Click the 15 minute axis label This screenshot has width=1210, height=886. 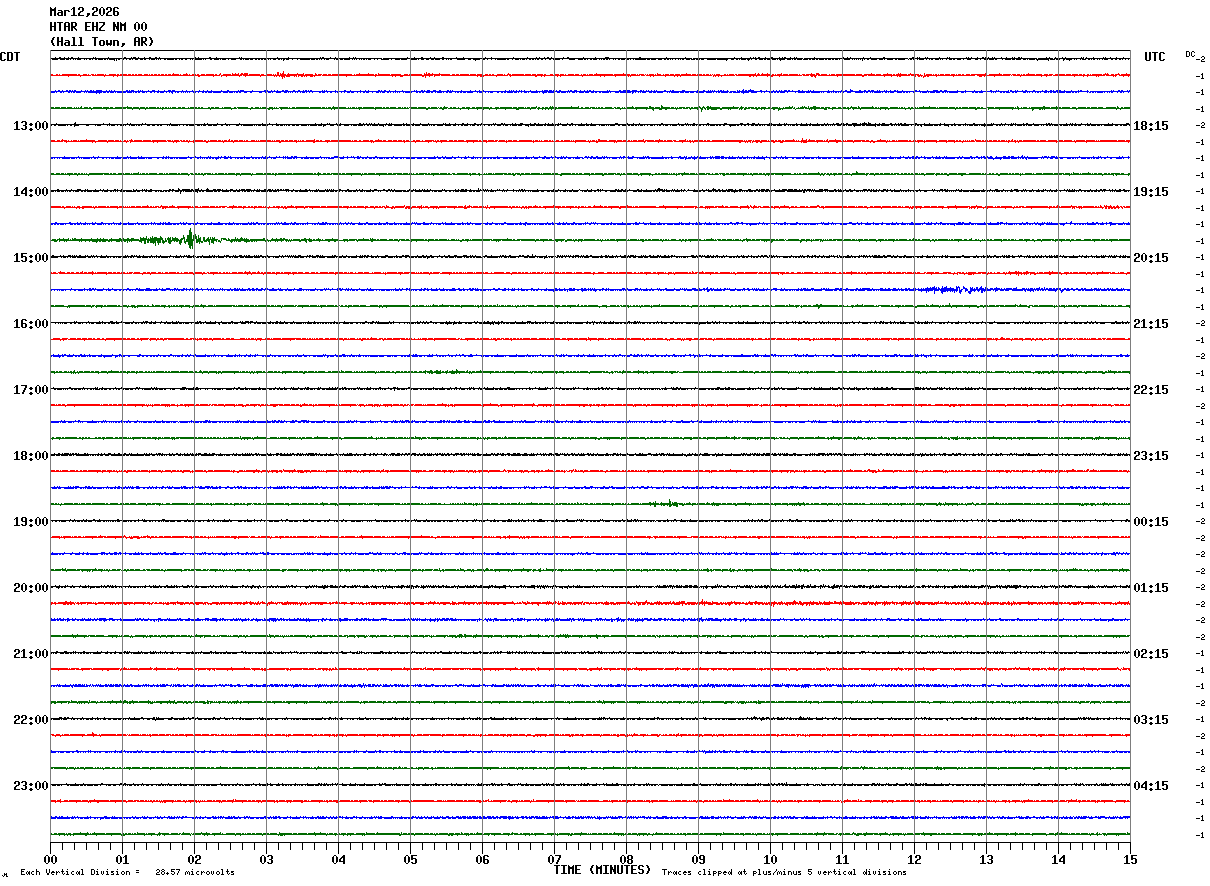click(x=1130, y=859)
